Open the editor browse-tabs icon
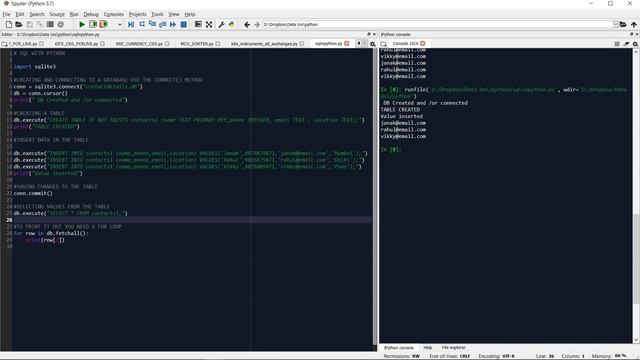The image size is (640, 360). click(x=4, y=44)
